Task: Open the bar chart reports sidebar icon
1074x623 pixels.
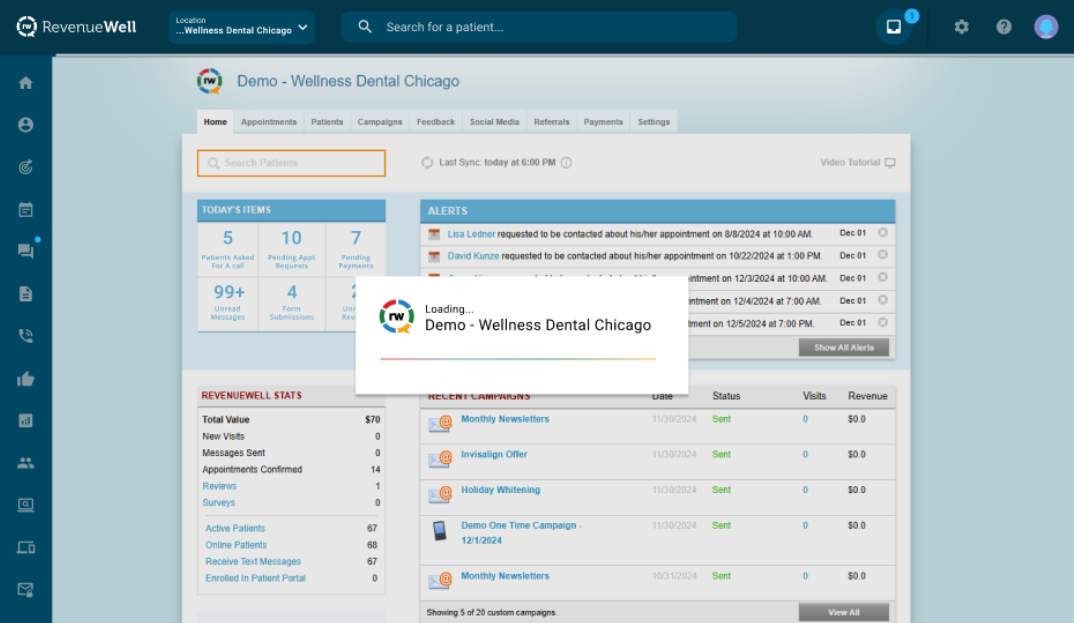Action: (x=25, y=420)
